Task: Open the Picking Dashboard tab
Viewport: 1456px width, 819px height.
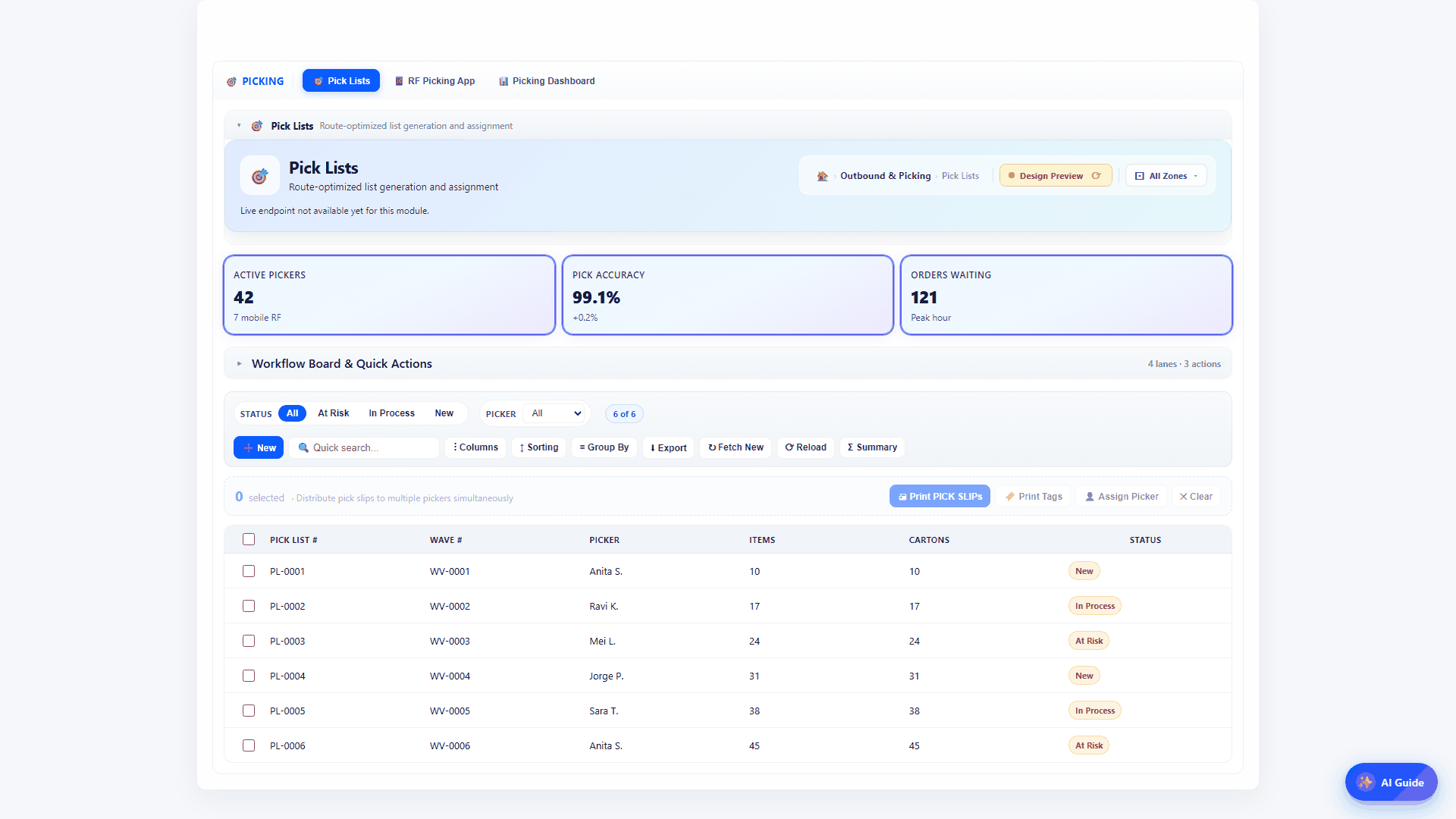Action: [547, 81]
